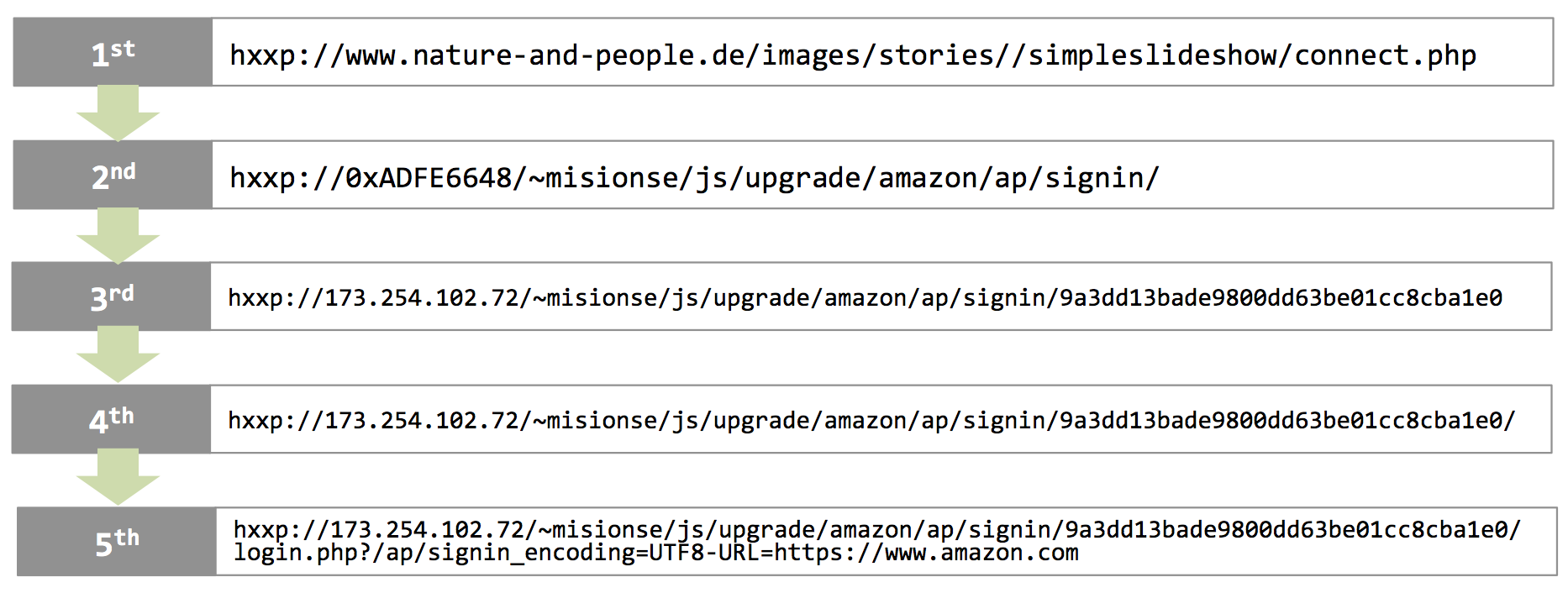
Task: Select the 0xADFE6648 hex address URL
Action: [x=694, y=178]
